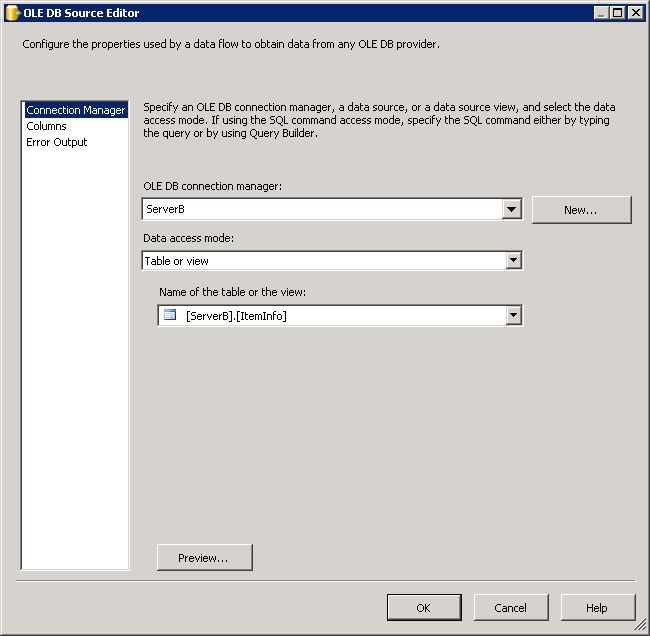Minimize the OLE DB Source Editor window
This screenshot has width=650, height=636.
tap(601, 13)
